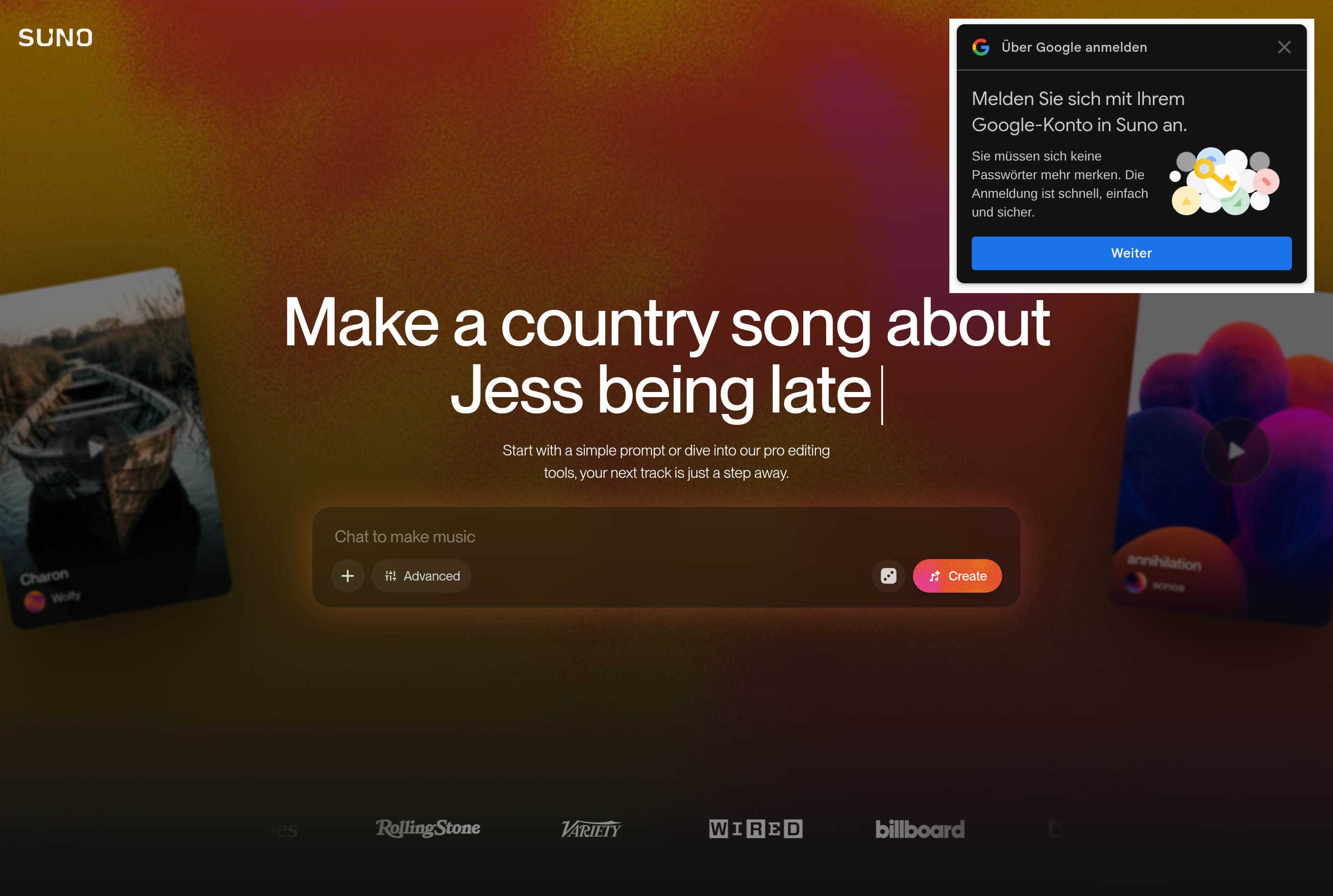Screen dimensions: 1333x896
Task: Click into the Chat to make music field
Action: 666,537
